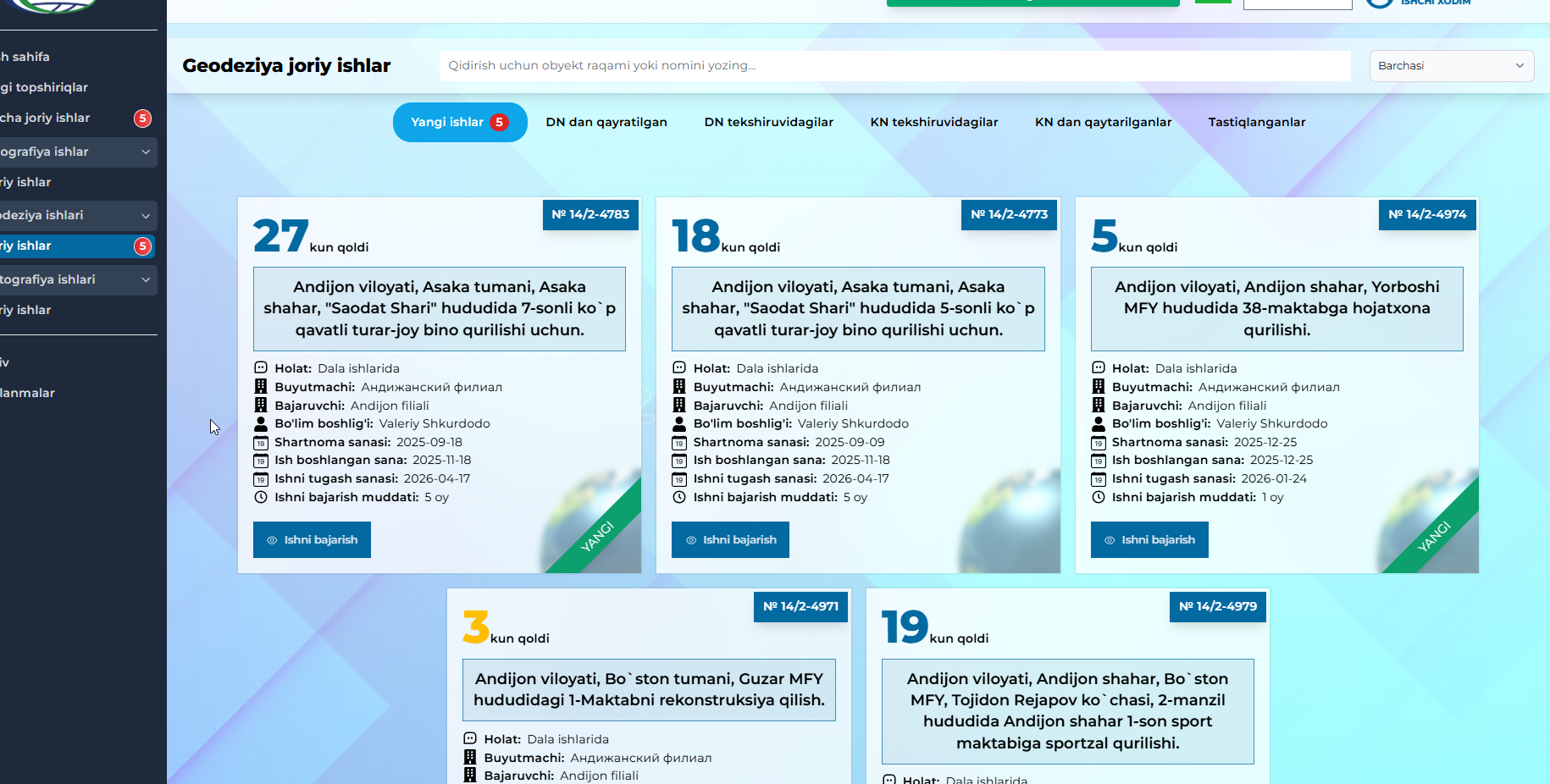Screen dimensions: 1550x784
Task: Click the Ishni bajarish muddati clock icon in card 14/2-4974
Action: tap(1099, 497)
